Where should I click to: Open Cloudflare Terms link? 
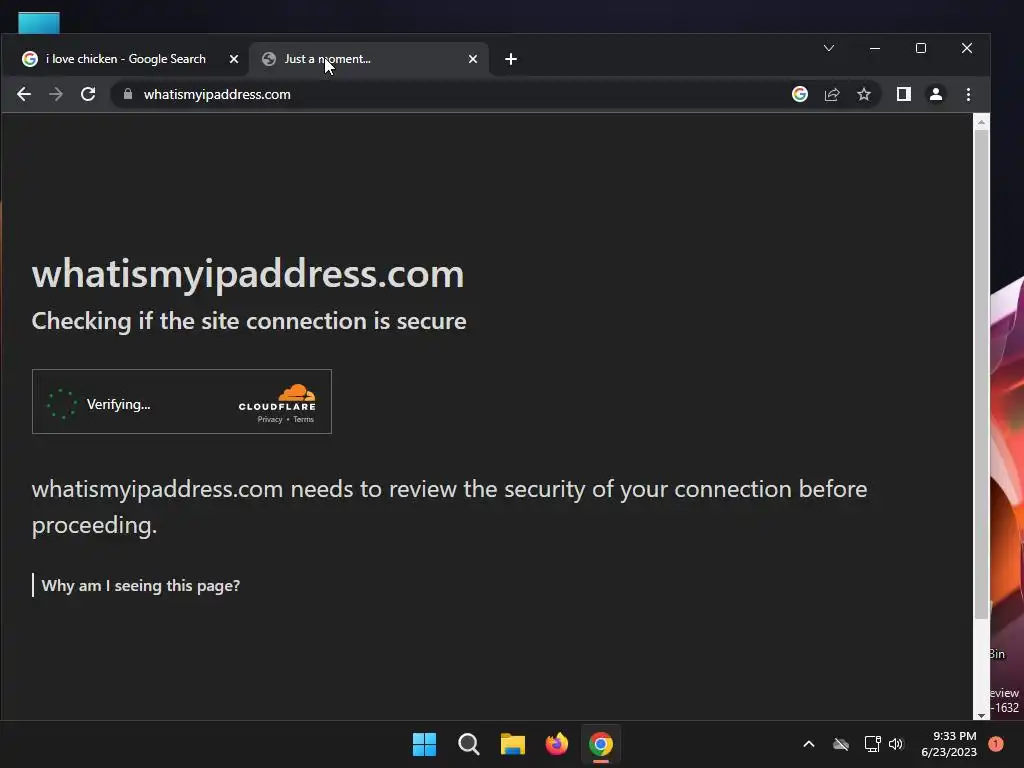click(303, 419)
